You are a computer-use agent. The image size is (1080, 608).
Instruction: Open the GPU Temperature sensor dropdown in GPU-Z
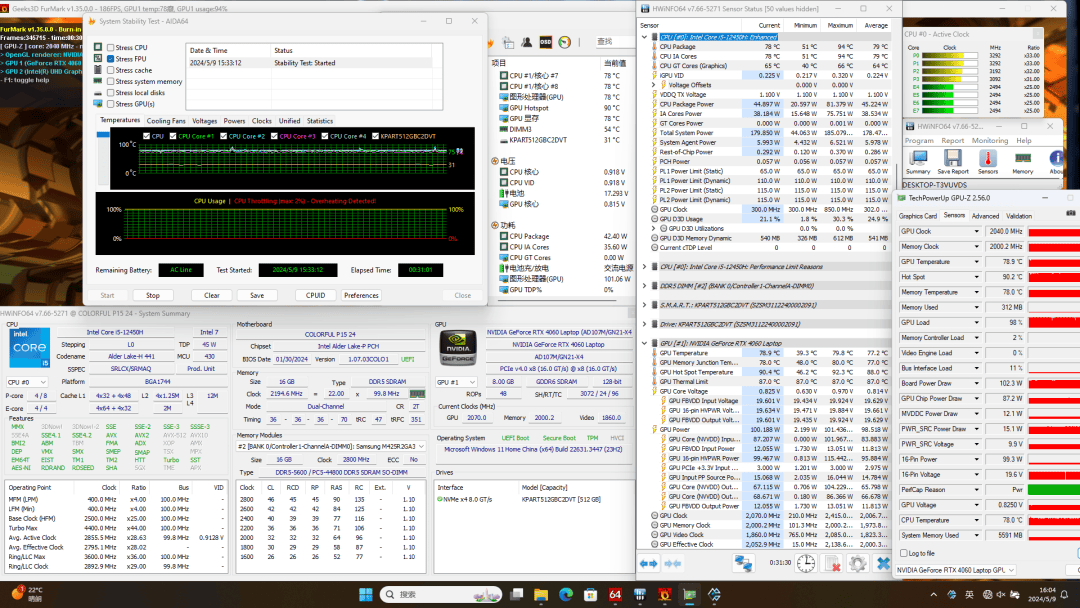point(976,262)
